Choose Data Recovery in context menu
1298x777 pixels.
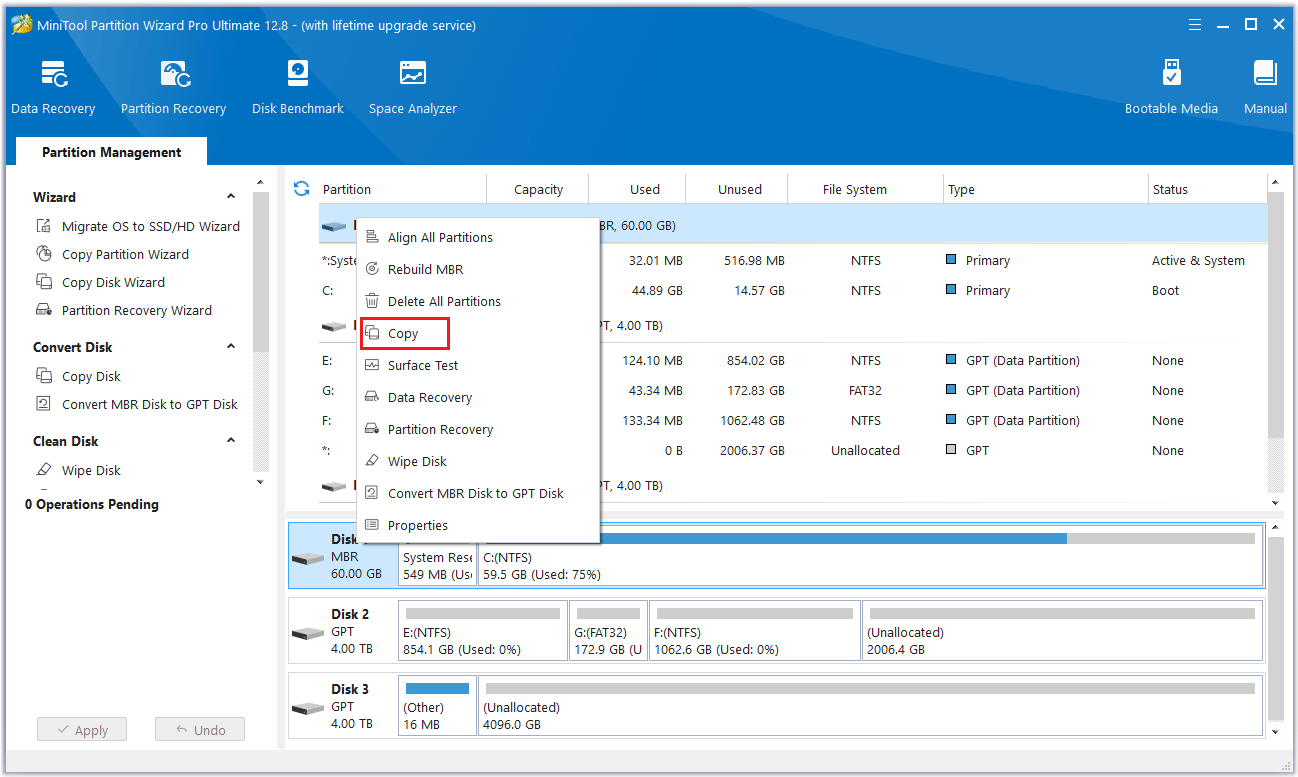coord(478,397)
